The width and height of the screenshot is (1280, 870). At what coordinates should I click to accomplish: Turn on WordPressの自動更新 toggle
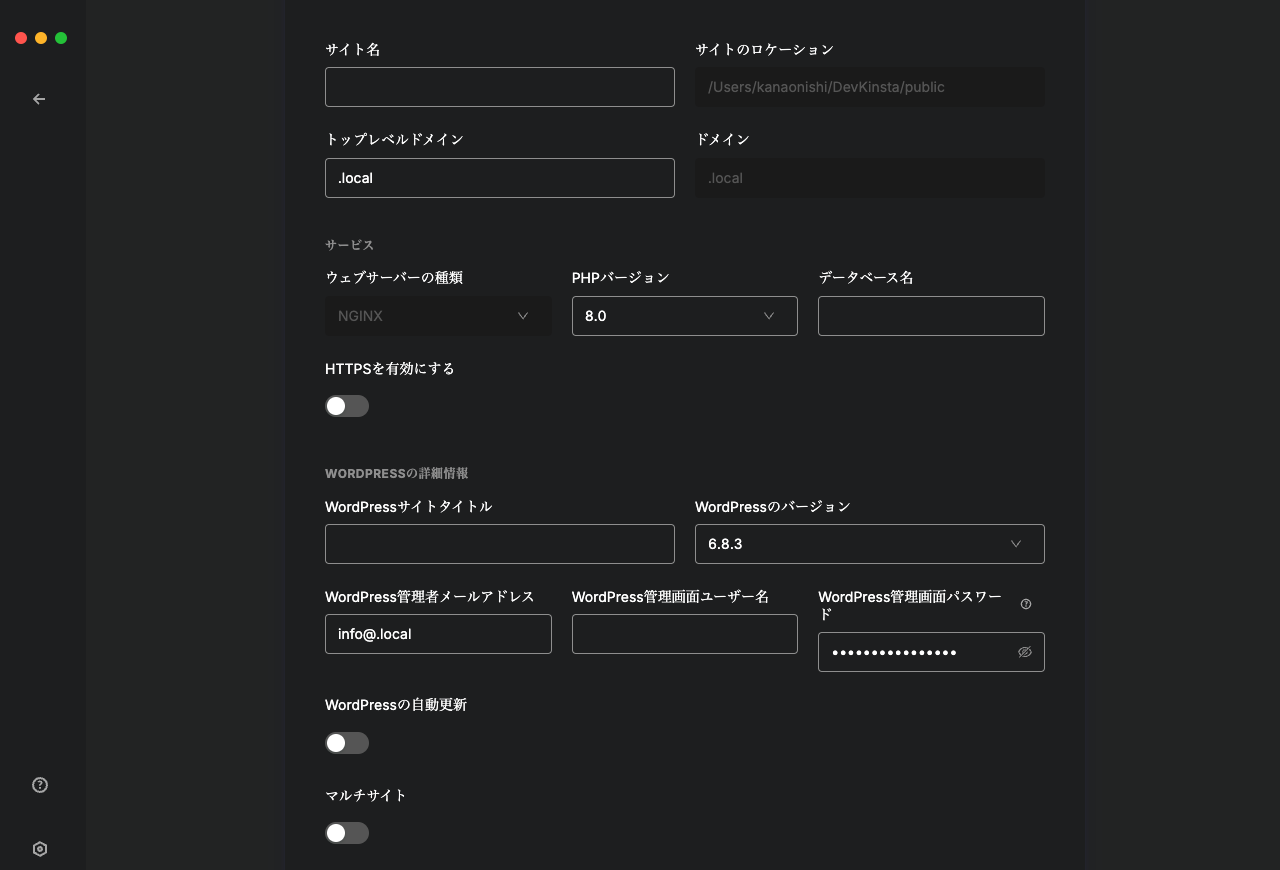[347, 743]
